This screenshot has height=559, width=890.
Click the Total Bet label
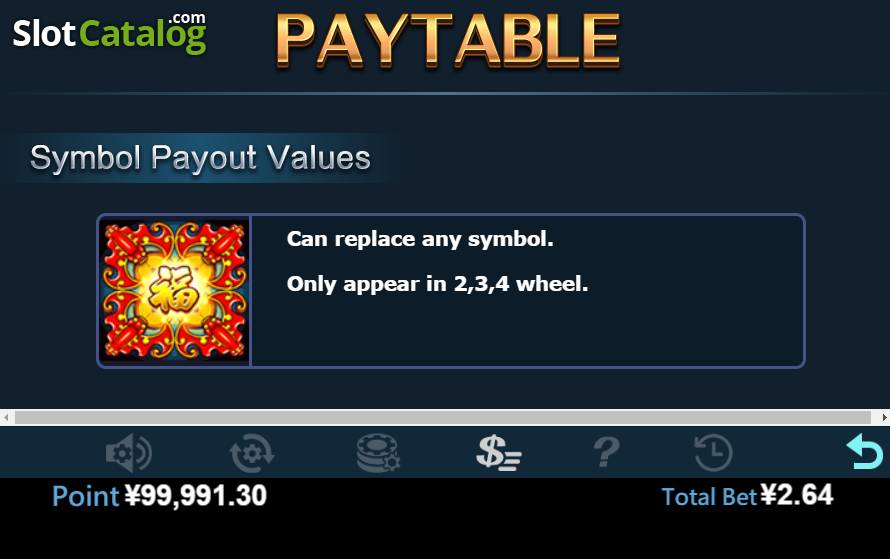(x=709, y=497)
